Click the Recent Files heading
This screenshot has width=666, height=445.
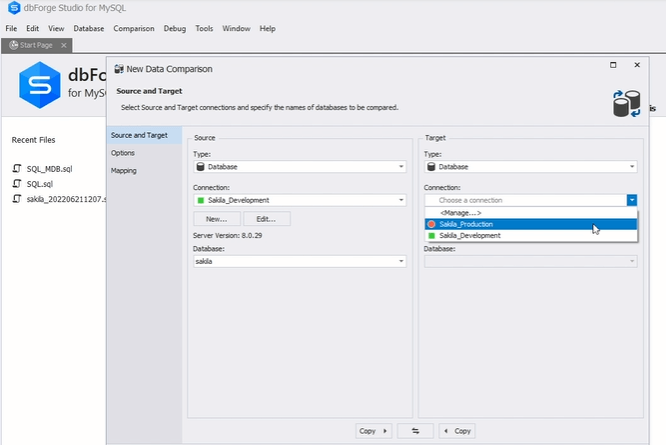tap(33, 140)
